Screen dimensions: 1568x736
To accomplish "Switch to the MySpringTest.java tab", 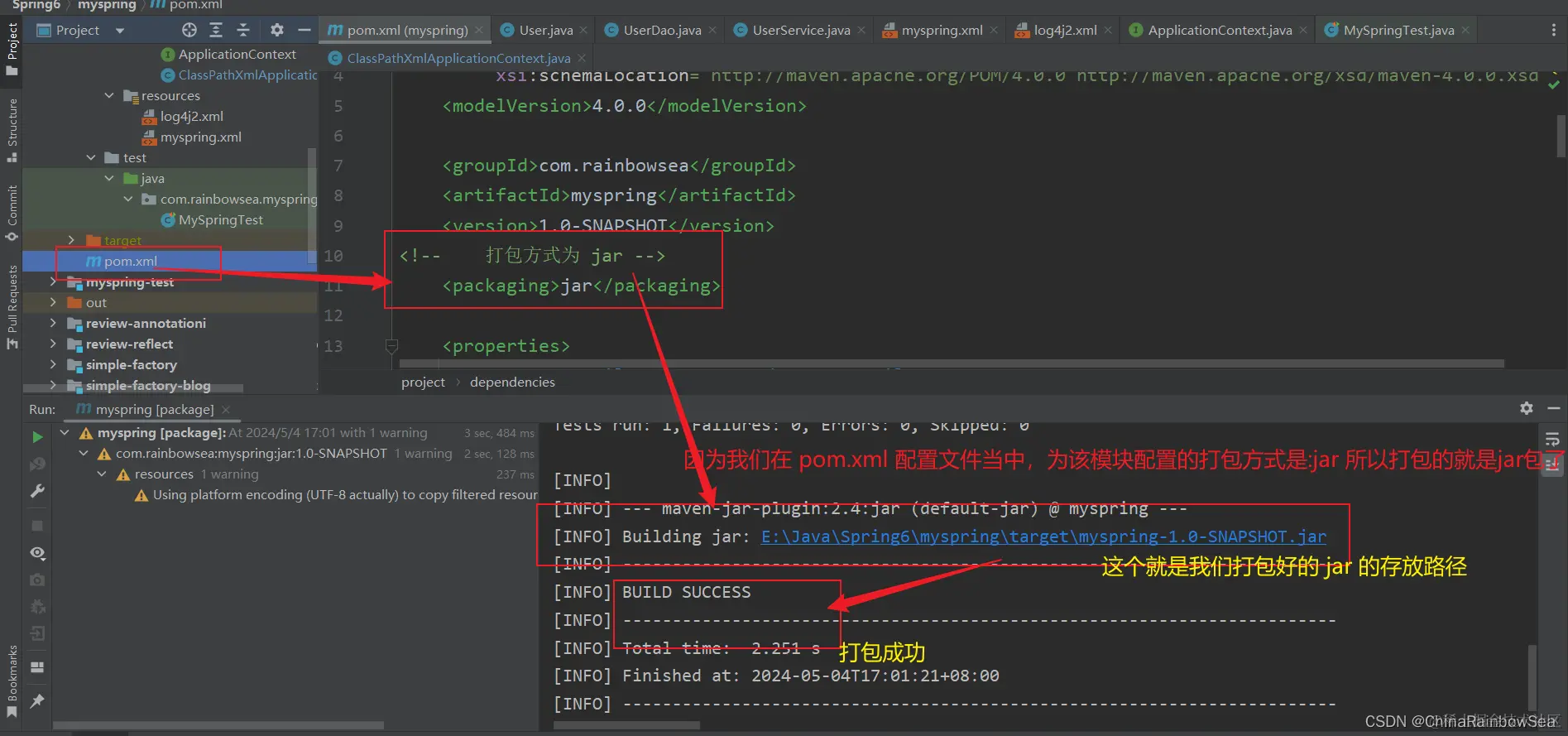I will [x=1398, y=31].
